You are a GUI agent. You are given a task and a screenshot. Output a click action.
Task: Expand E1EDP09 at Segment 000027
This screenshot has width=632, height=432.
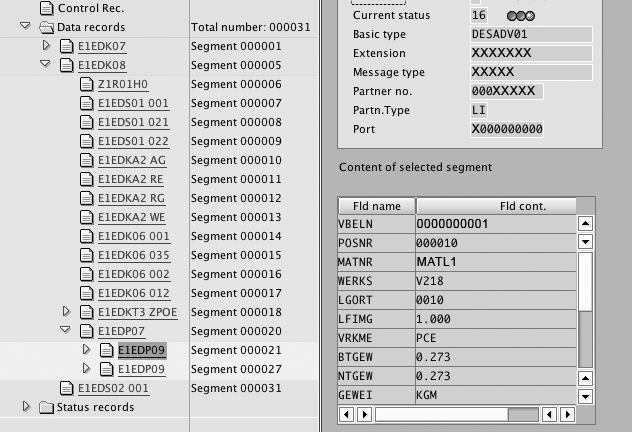86,368
